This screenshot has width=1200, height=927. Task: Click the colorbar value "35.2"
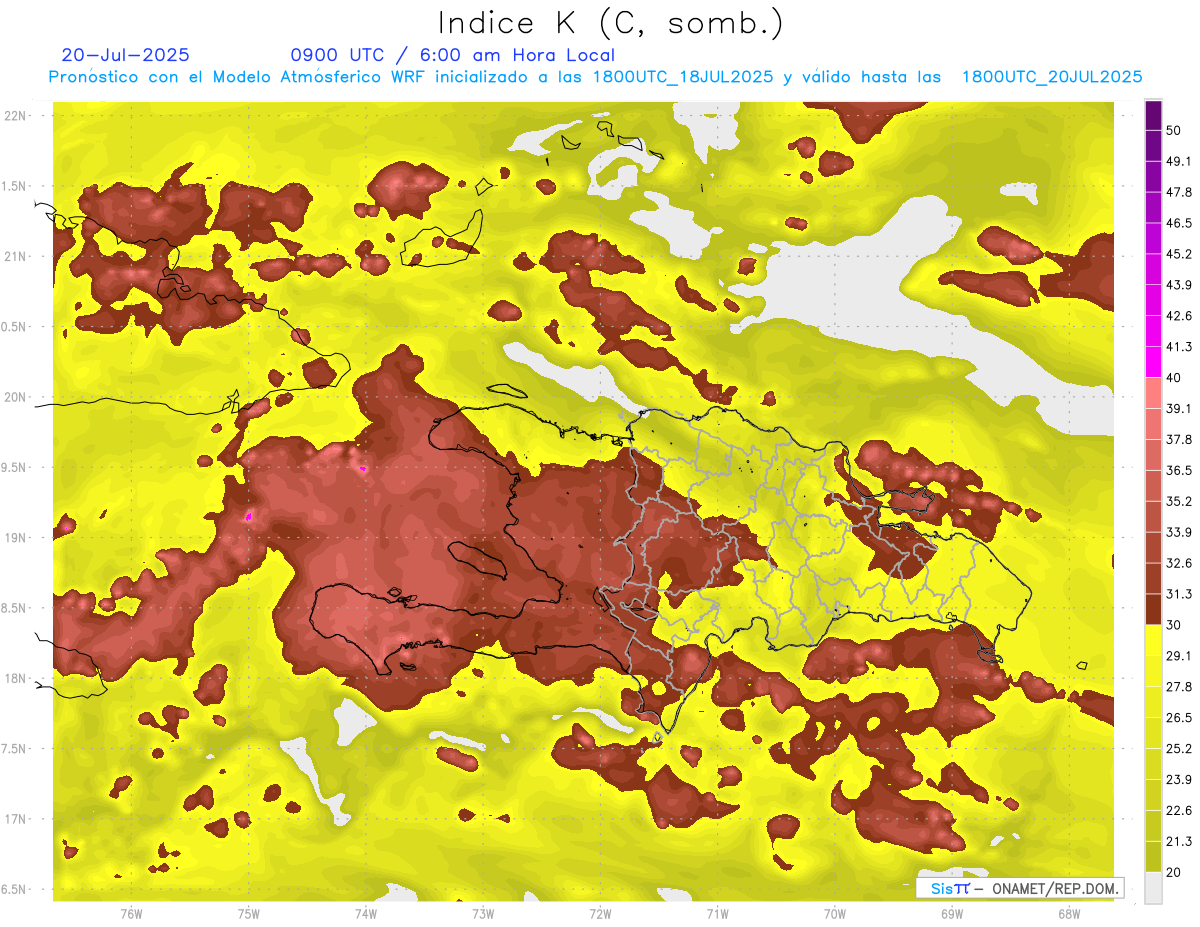point(1179,501)
